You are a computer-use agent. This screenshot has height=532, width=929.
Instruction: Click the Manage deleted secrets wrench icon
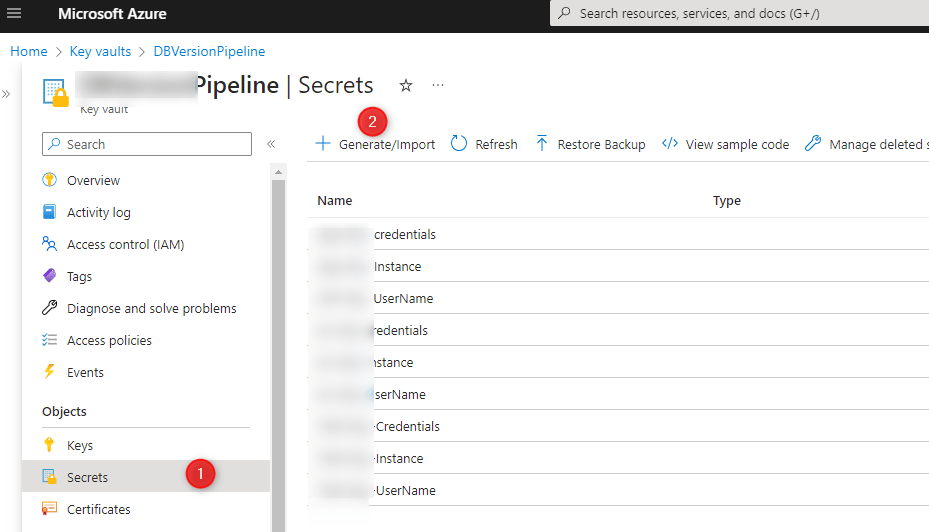[813, 143]
